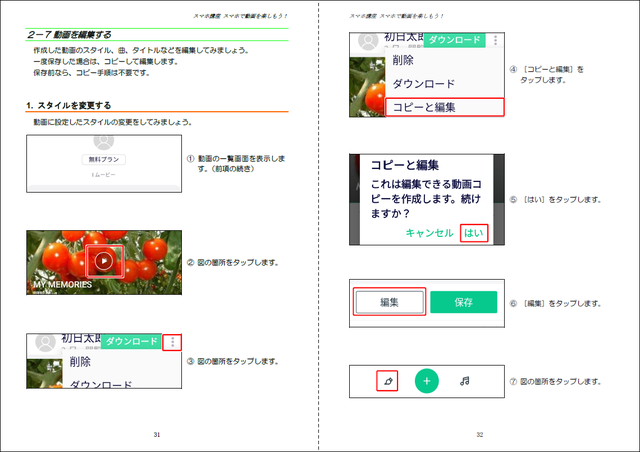The image size is (640, 452).
Task: Click the three-dot icon in step 4 screenshot
Action: [496, 40]
